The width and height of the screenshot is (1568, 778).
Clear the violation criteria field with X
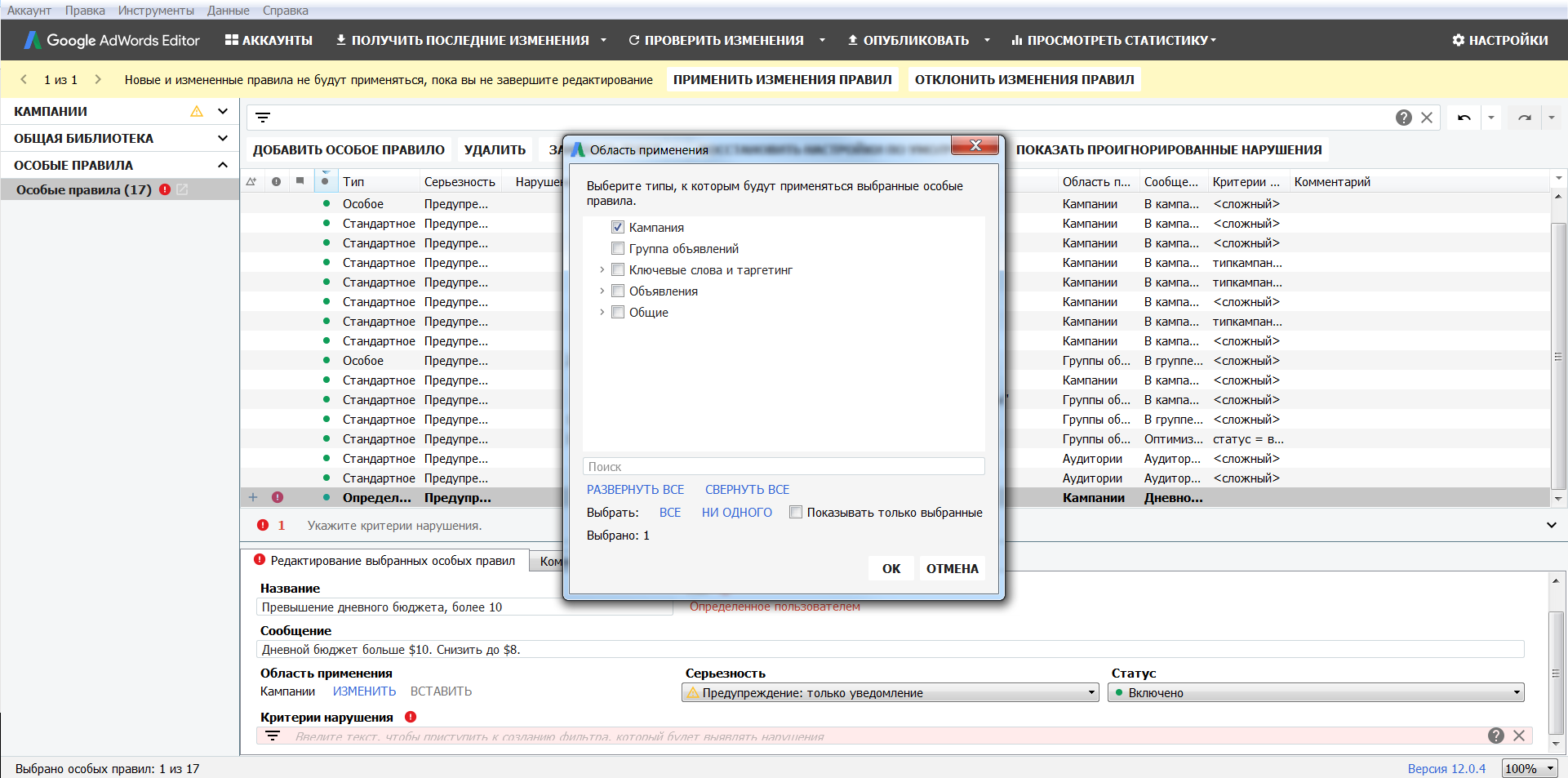click(1519, 736)
